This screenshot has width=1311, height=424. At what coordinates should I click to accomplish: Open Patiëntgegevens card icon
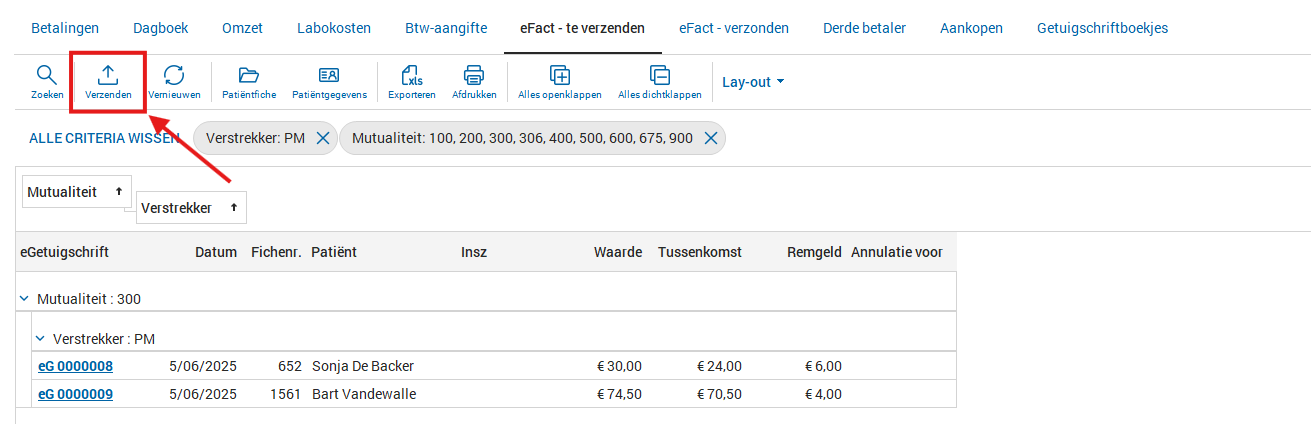[x=329, y=74]
